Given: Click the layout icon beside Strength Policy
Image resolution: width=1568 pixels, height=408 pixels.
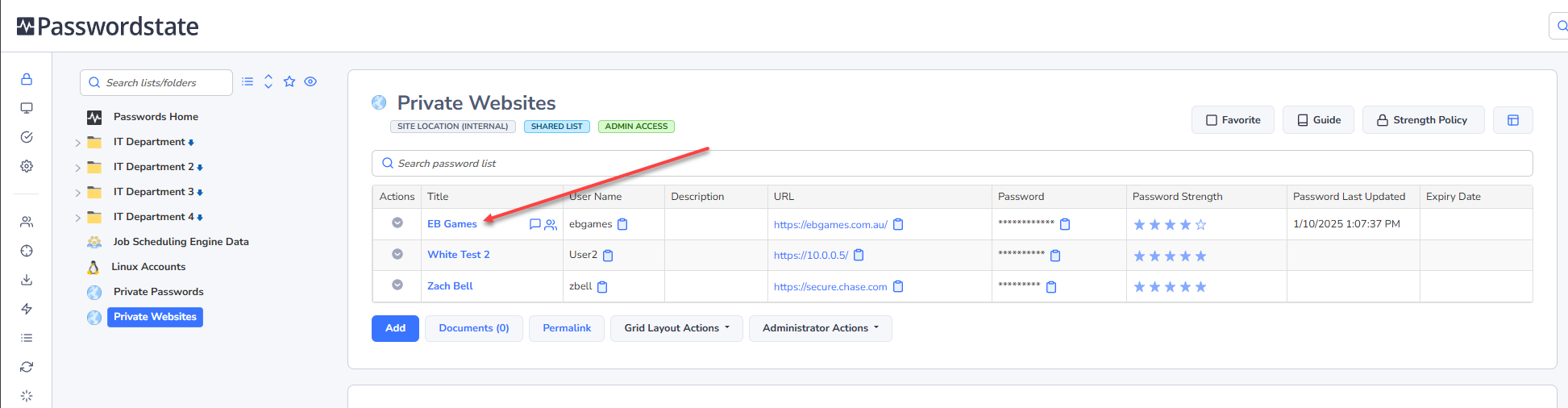Looking at the screenshot, I should click(x=1512, y=120).
